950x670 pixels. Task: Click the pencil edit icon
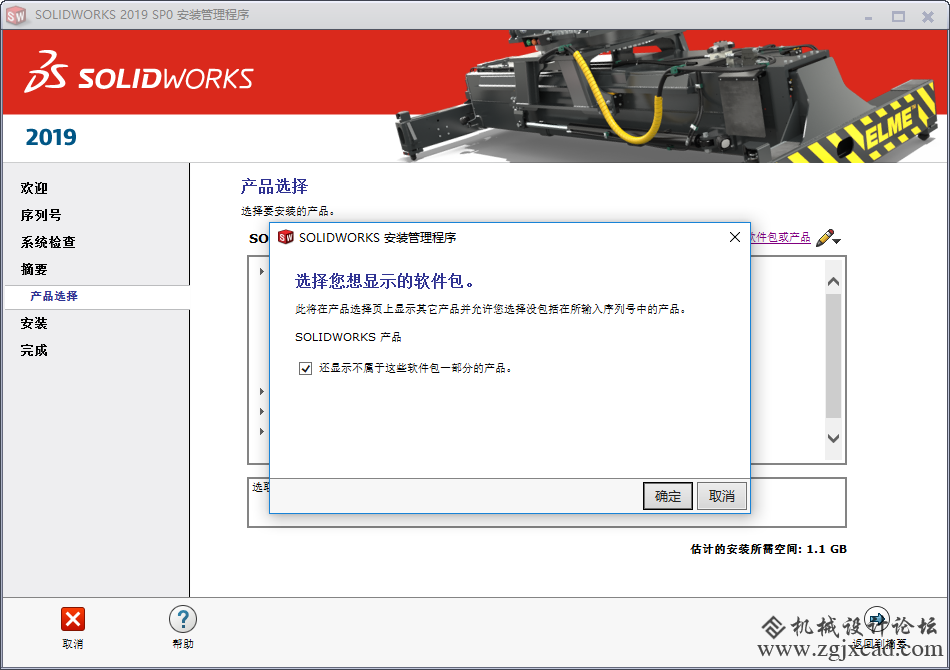coord(827,237)
